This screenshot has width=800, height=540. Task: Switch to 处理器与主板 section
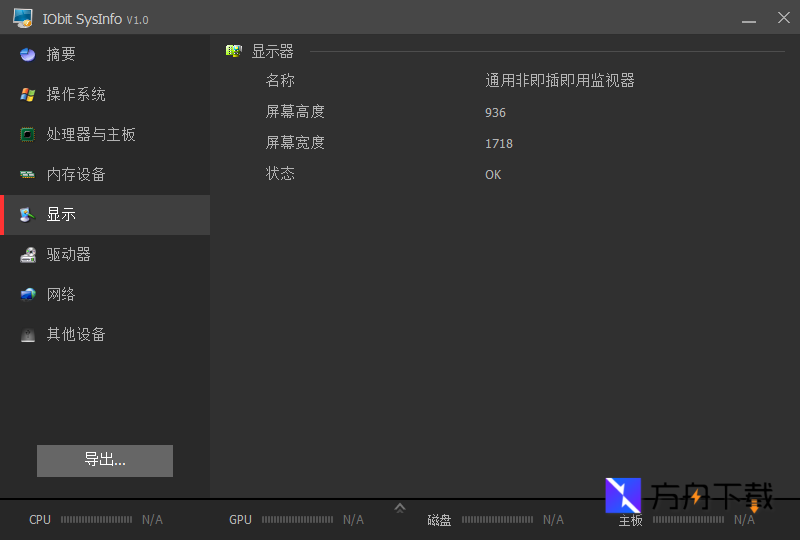point(105,134)
